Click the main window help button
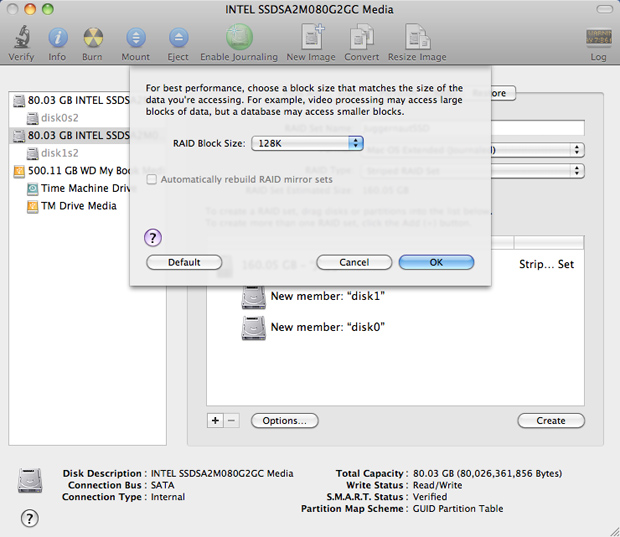Image resolution: width=620 pixels, height=537 pixels. pyautogui.click(x=30, y=518)
